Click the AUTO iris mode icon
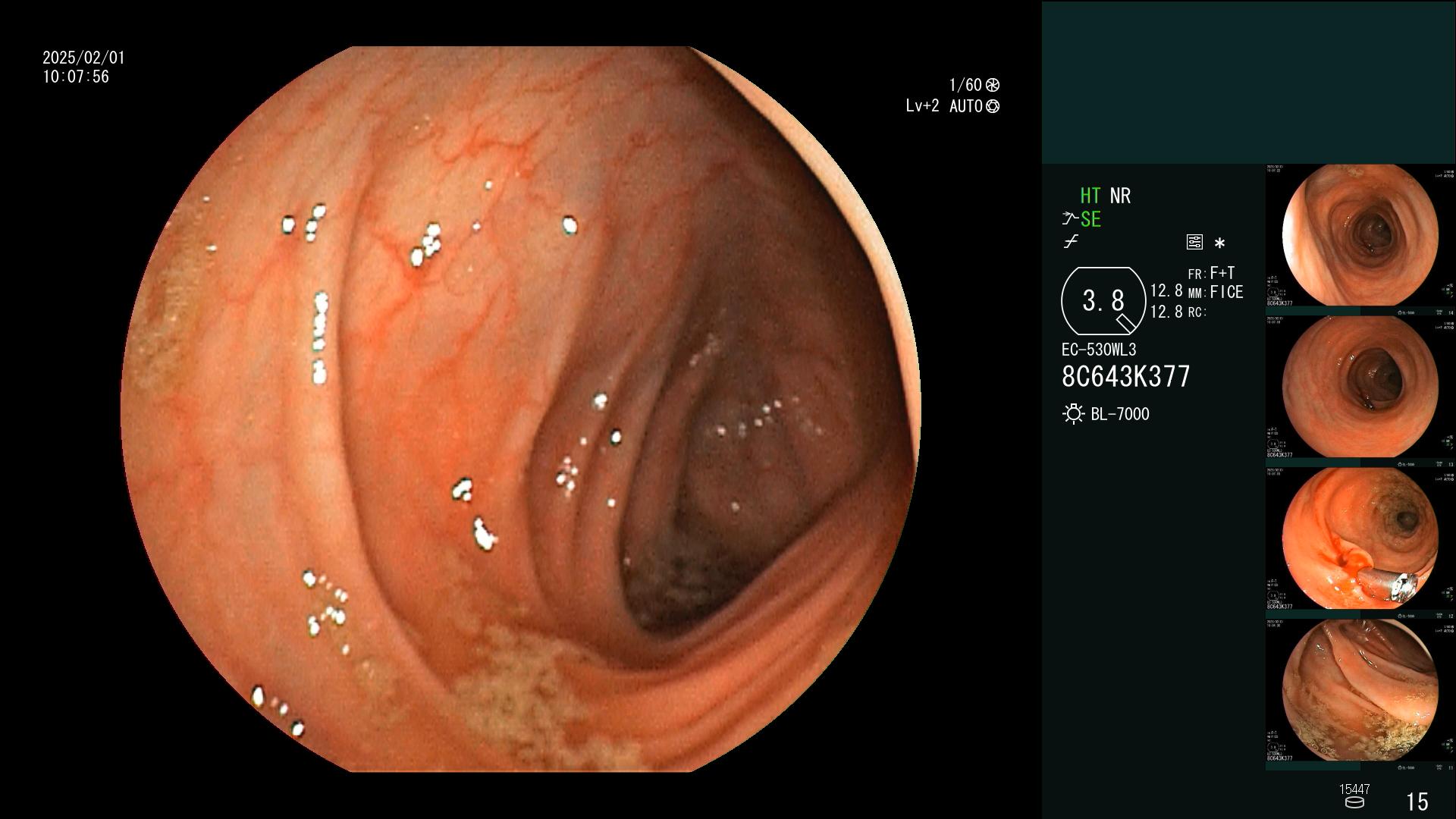Screen dimensions: 1456x819 click(992, 106)
